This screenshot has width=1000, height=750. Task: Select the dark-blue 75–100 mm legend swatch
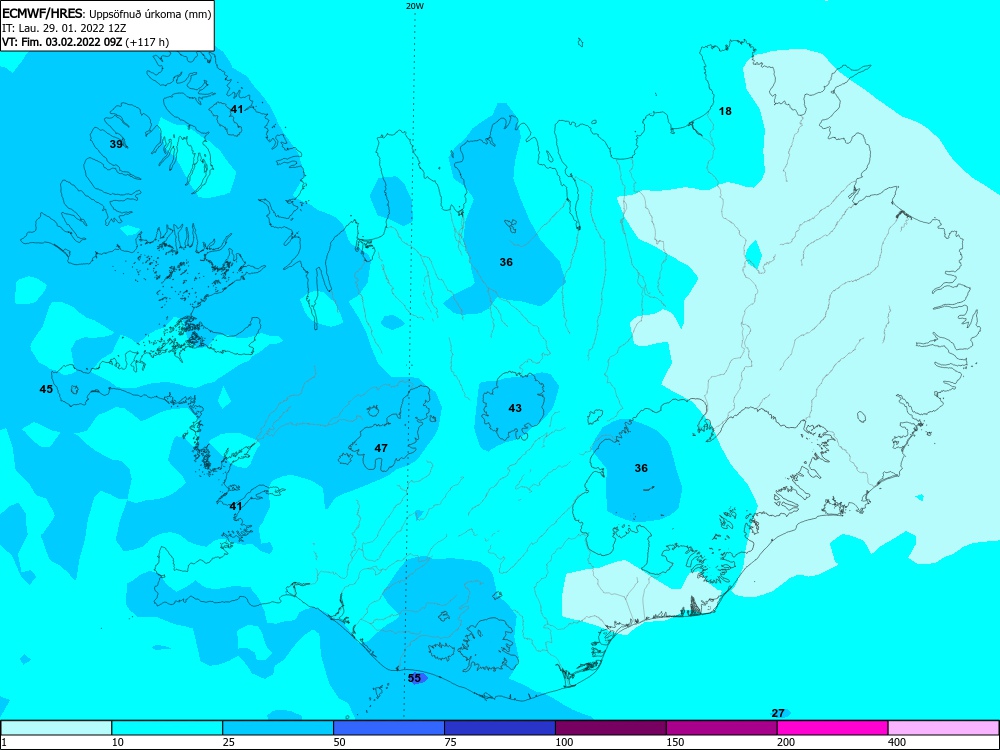(500, 728)
